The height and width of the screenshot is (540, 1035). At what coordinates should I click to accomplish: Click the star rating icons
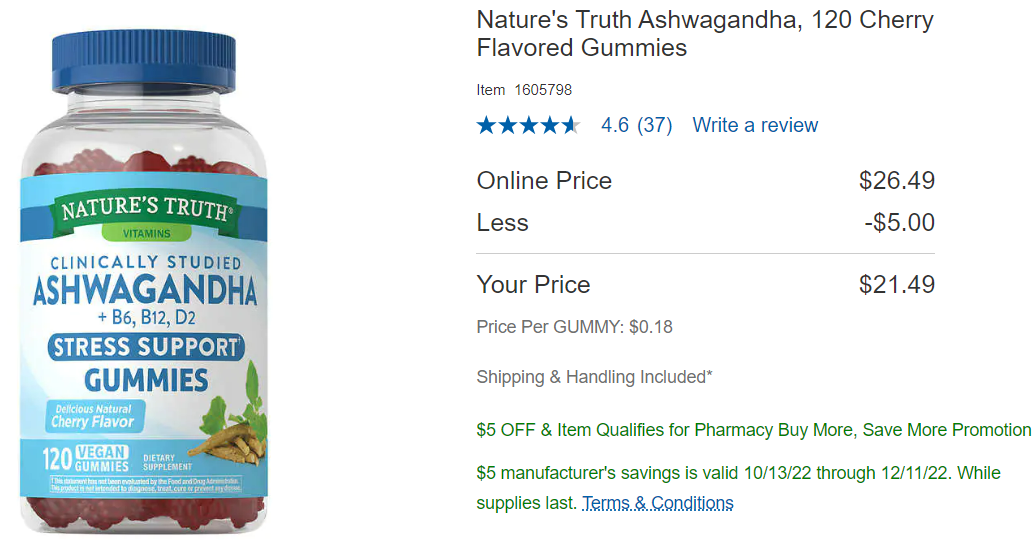point(528,125)
